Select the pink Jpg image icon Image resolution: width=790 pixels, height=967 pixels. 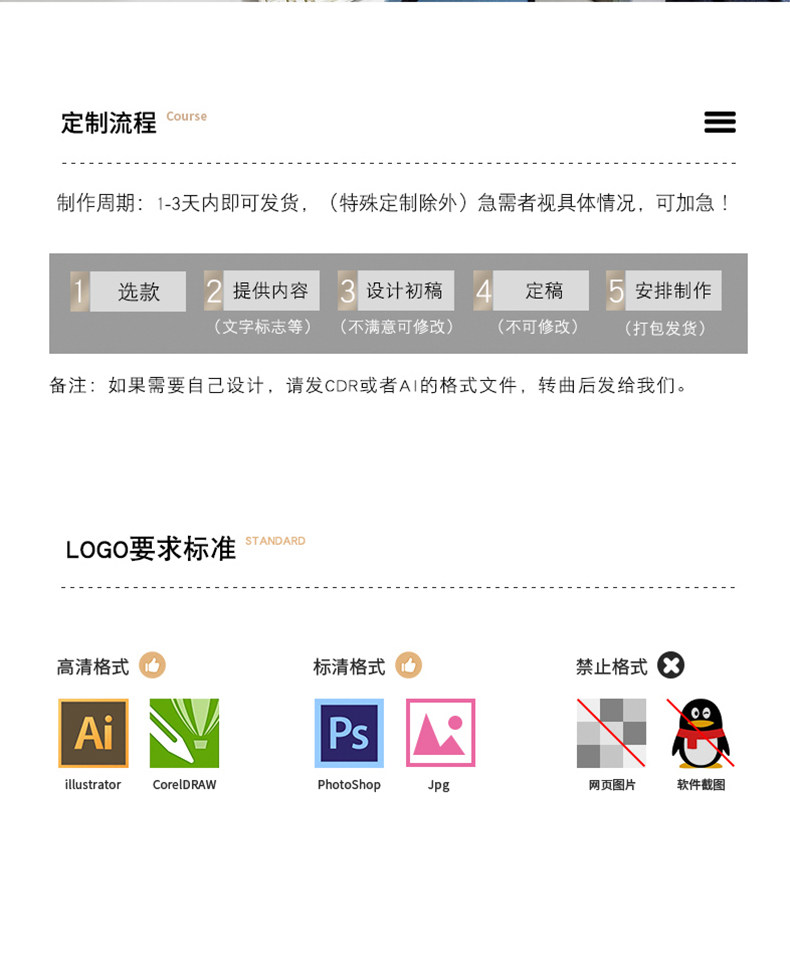tap(440, 733)
